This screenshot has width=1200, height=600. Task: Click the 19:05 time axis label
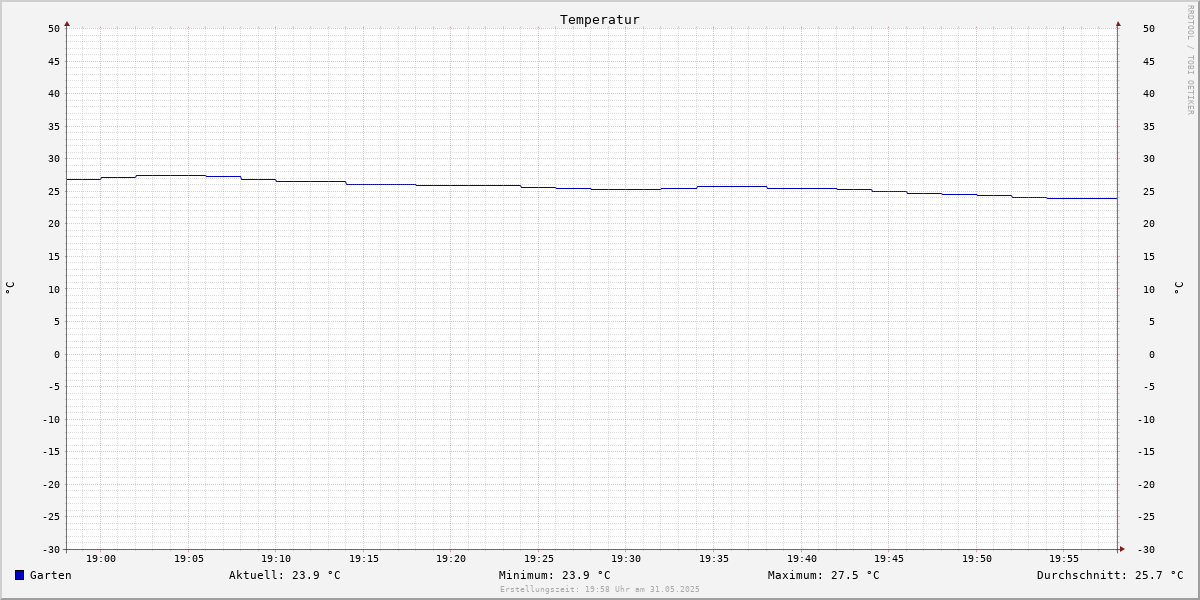point(189,559)
